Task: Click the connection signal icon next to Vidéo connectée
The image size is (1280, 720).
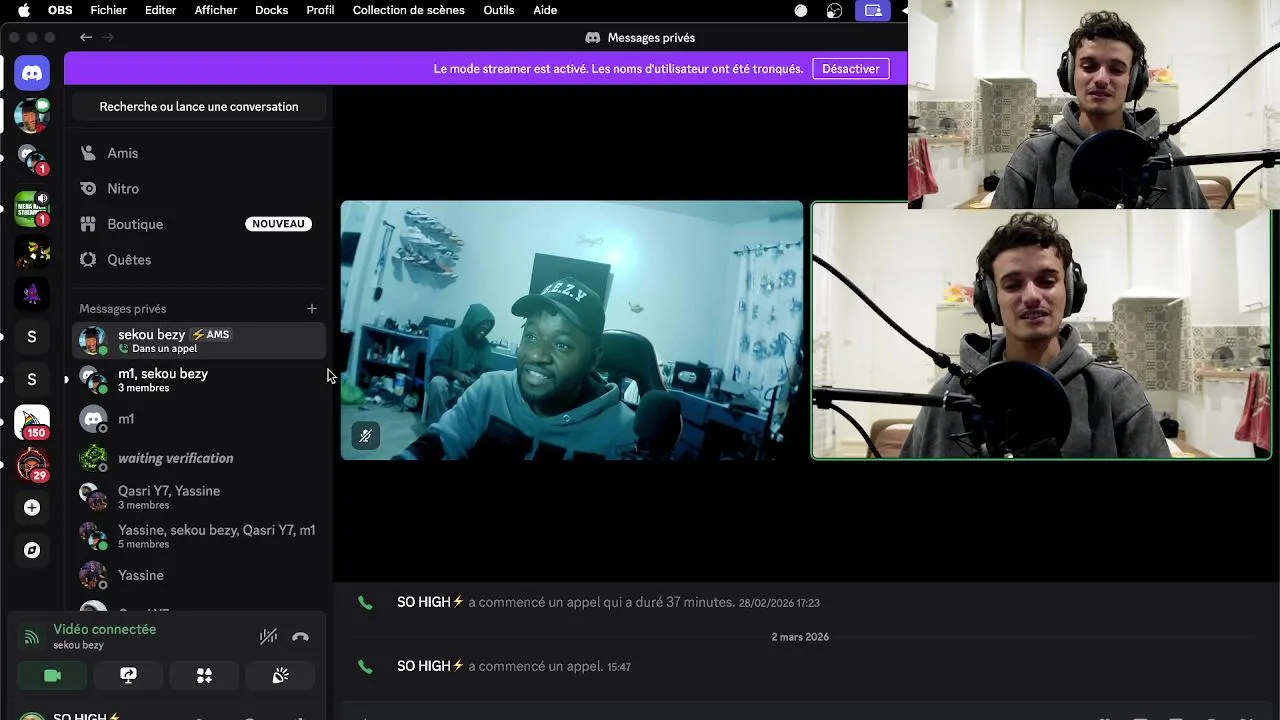Action: tap(32, 636)
